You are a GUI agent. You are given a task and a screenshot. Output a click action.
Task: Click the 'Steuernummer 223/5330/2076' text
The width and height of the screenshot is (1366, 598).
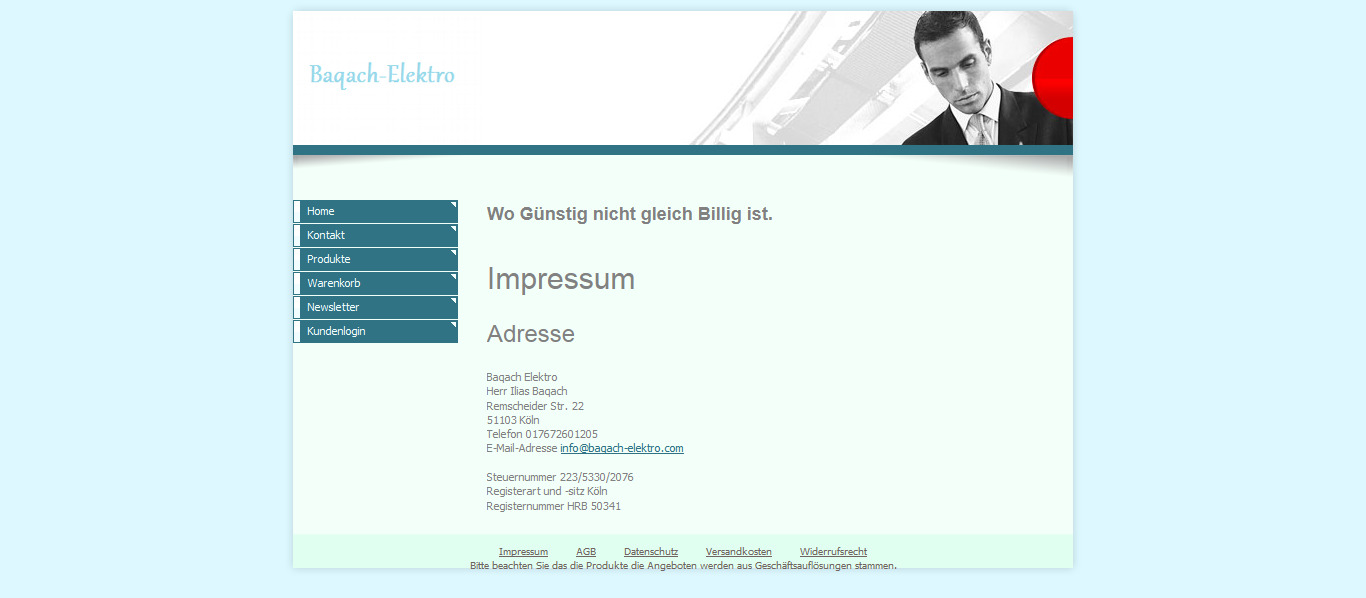(560, 477)
